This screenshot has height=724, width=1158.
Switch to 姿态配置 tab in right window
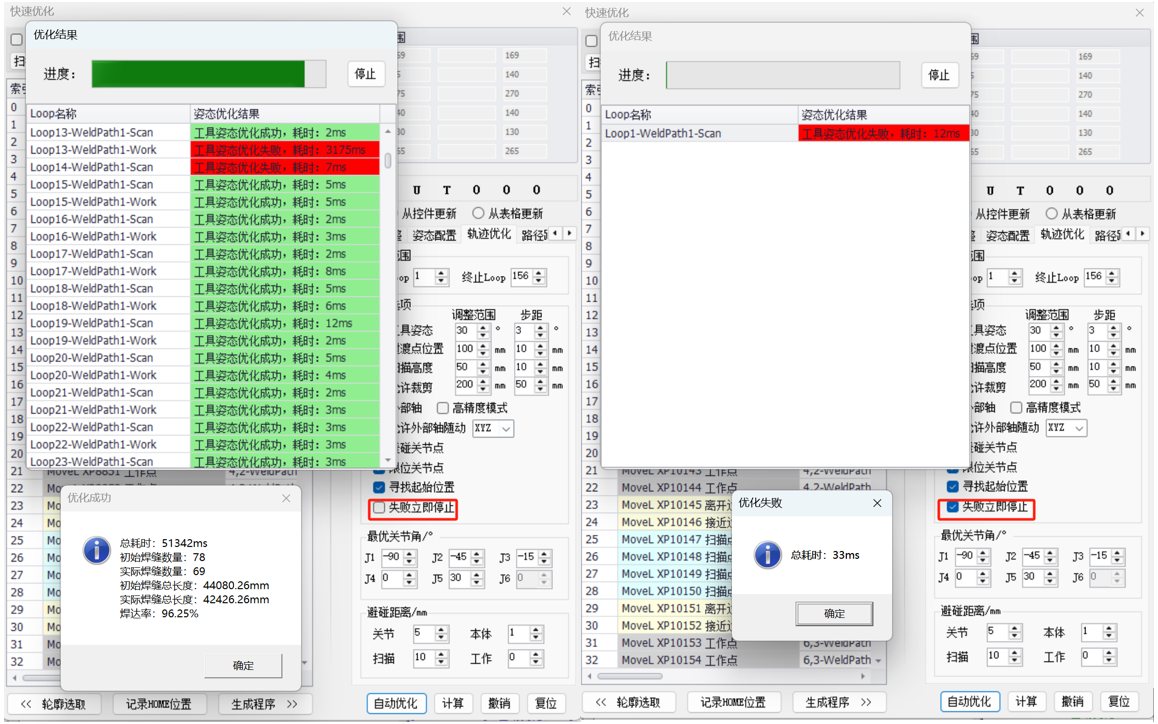(x=1007, y=235)
